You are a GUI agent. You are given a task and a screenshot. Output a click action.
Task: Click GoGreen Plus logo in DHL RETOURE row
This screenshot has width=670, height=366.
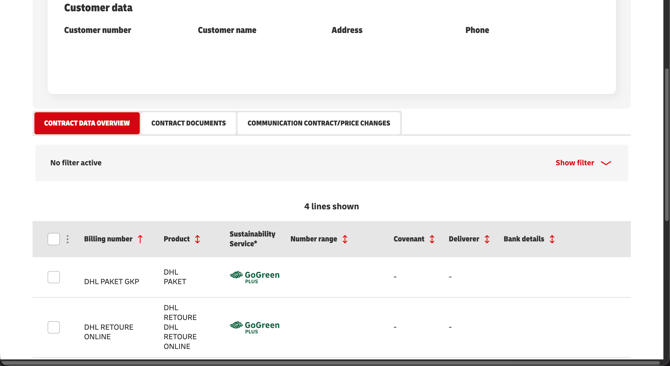tap(255, 327)
